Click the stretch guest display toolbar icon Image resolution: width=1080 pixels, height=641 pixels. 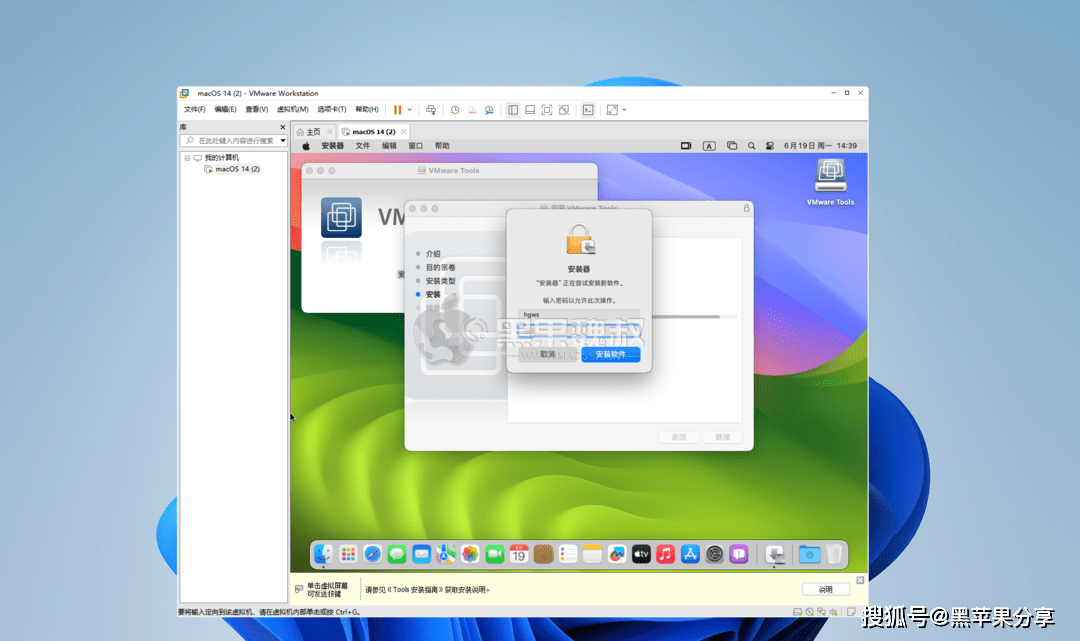612,110
